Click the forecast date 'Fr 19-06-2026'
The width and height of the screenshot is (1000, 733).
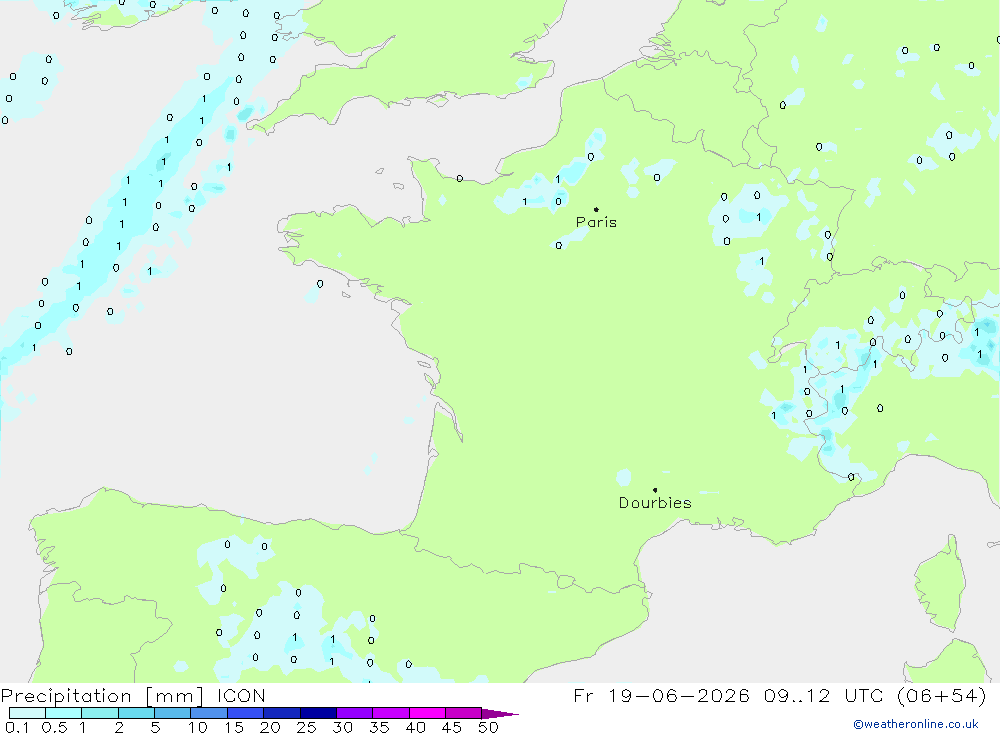point(661,695)
